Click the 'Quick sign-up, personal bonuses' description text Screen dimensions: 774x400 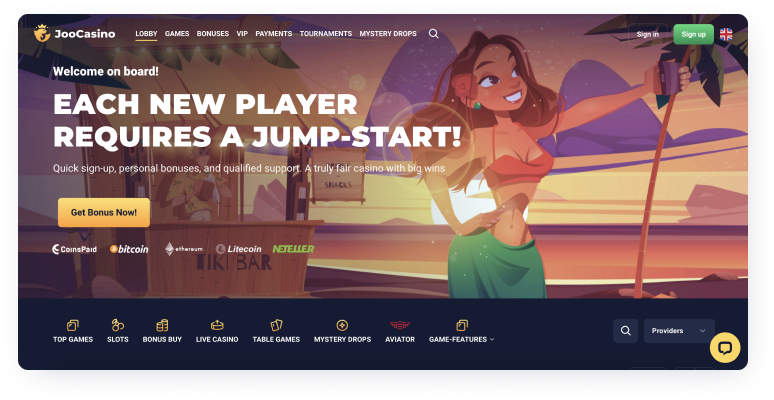click(x=249, y=168)
